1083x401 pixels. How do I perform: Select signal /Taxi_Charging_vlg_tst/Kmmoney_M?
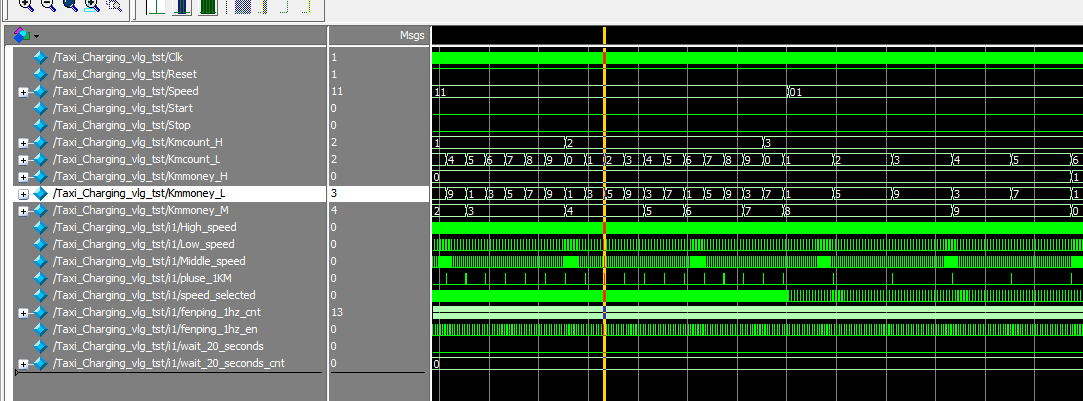click(x=140, y=211)
